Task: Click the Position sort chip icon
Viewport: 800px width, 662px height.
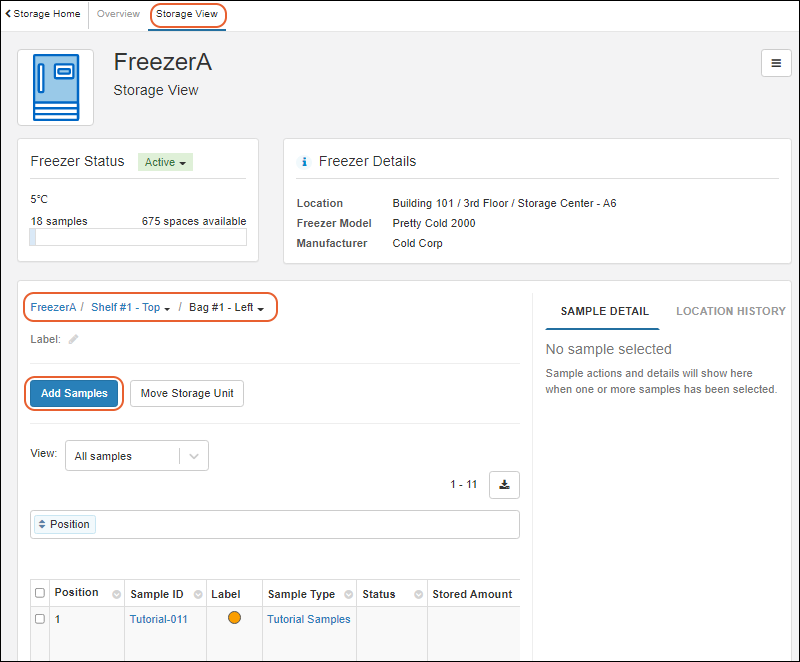Action: pos(42,524)
